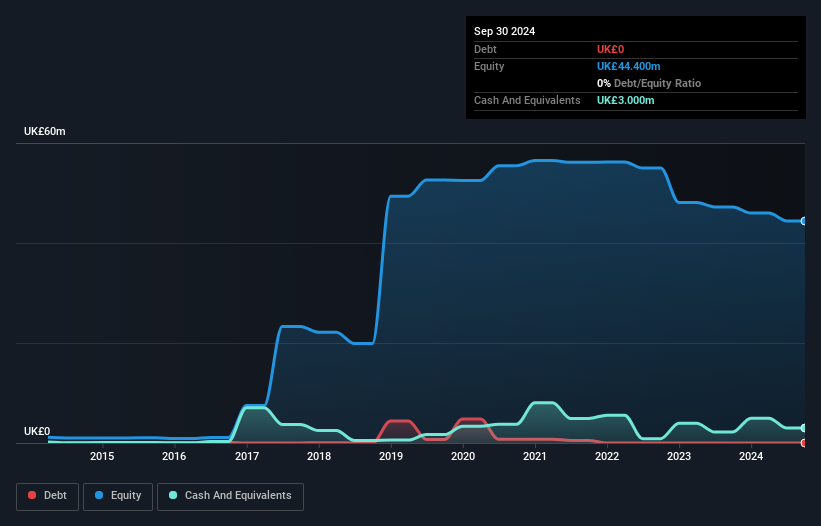This screenshot has height=526, width=821.
Task: Click the teal Cash endpoint marker
Action: (804, 428)
